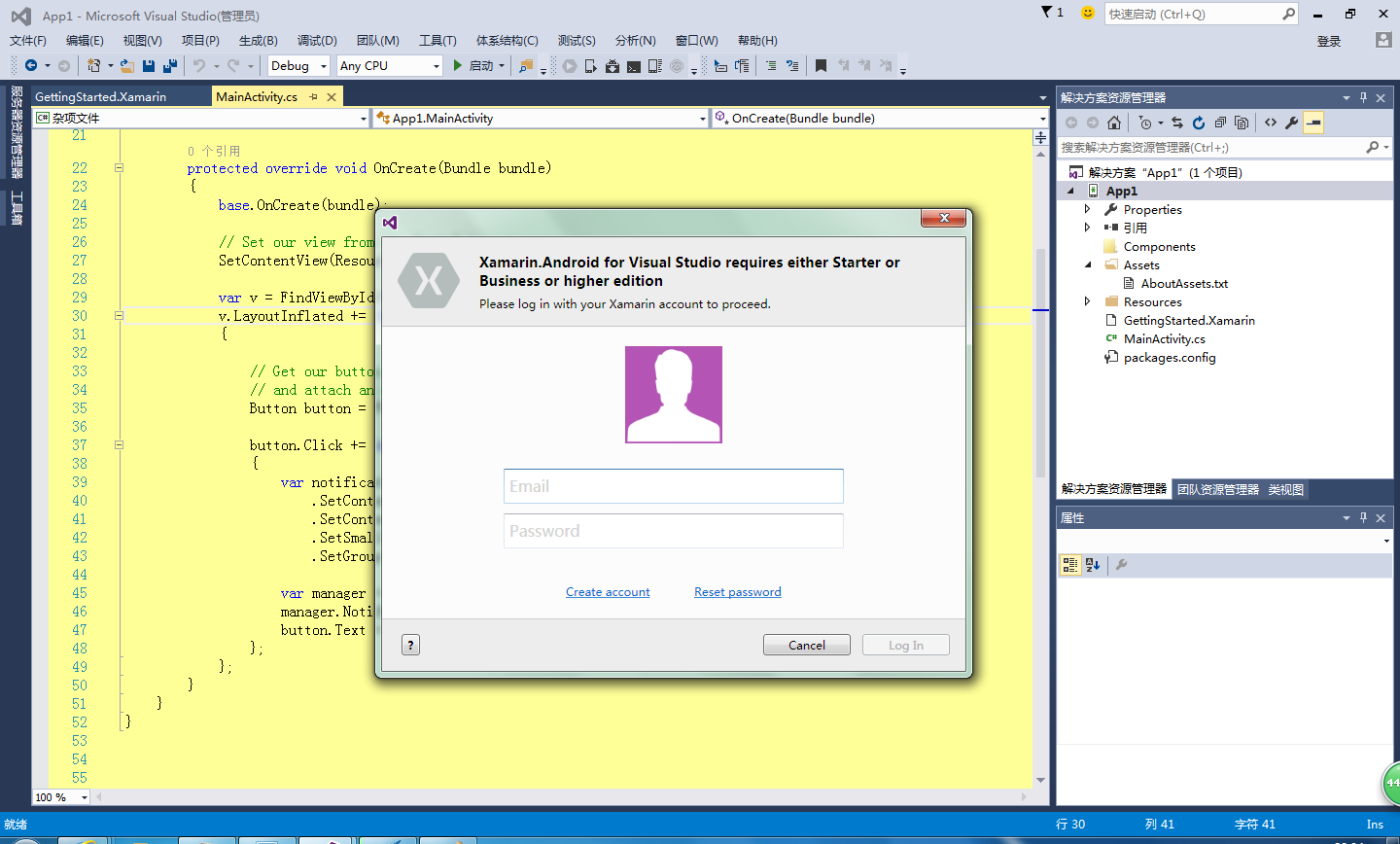Toggle auto-hide pin on the Properties panel
The width and height of the screenshot is (1400, 844).
tap(1363, 517)
